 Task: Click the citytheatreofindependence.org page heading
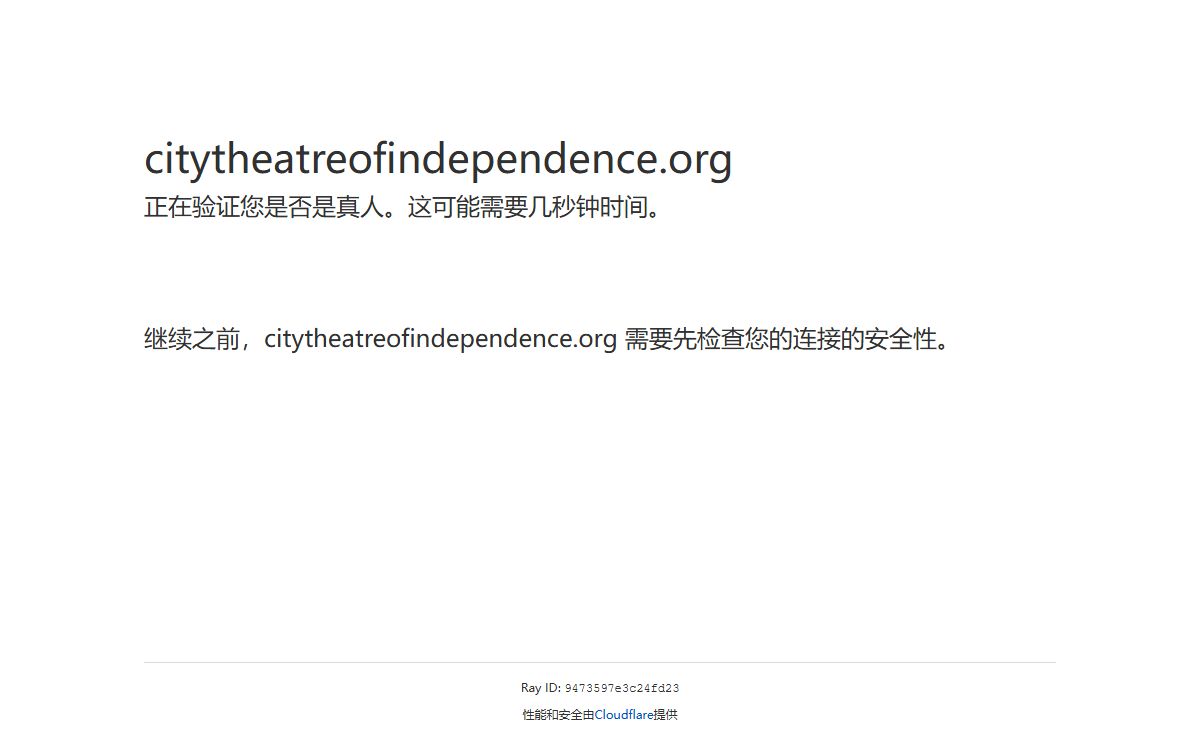click(438, 159)
